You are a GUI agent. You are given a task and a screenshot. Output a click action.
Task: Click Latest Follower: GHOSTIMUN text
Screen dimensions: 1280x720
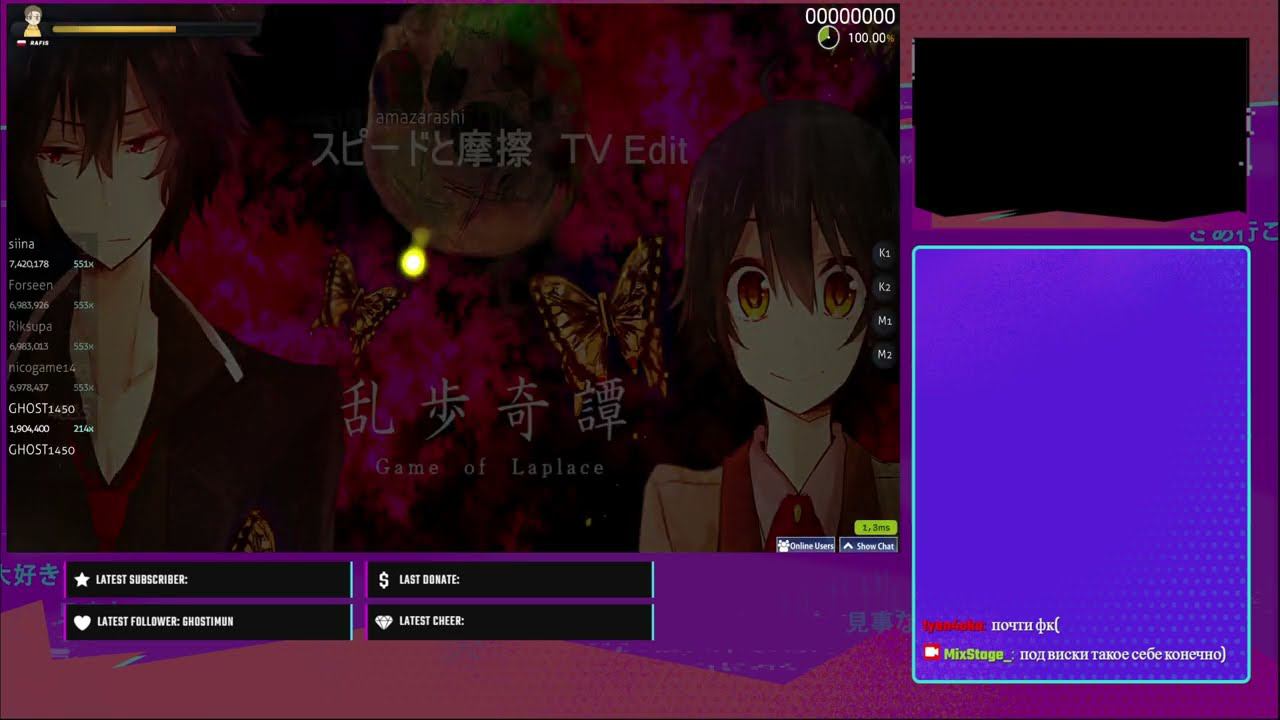[x=165, y=622]
